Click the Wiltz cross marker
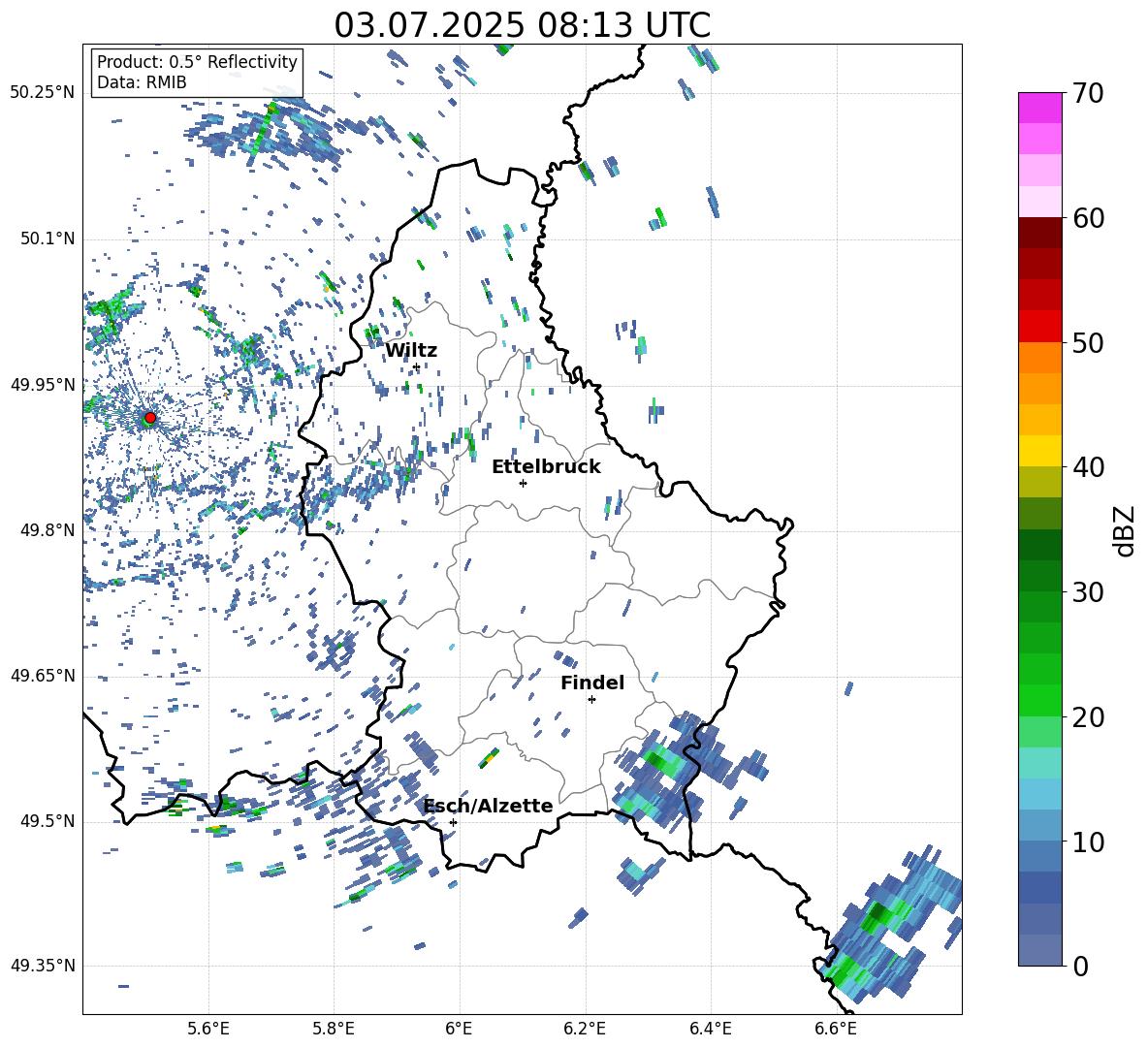 (x=416, y=366)
